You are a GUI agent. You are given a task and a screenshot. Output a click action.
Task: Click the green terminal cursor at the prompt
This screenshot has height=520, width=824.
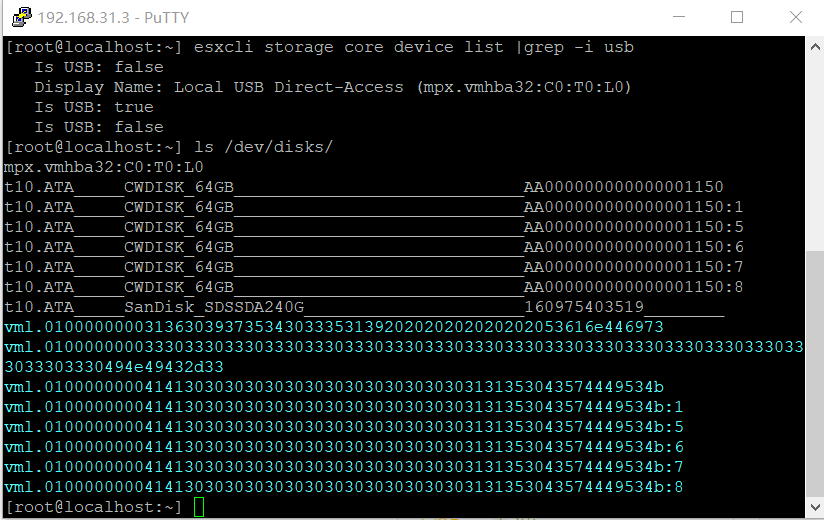pos(199,507)
